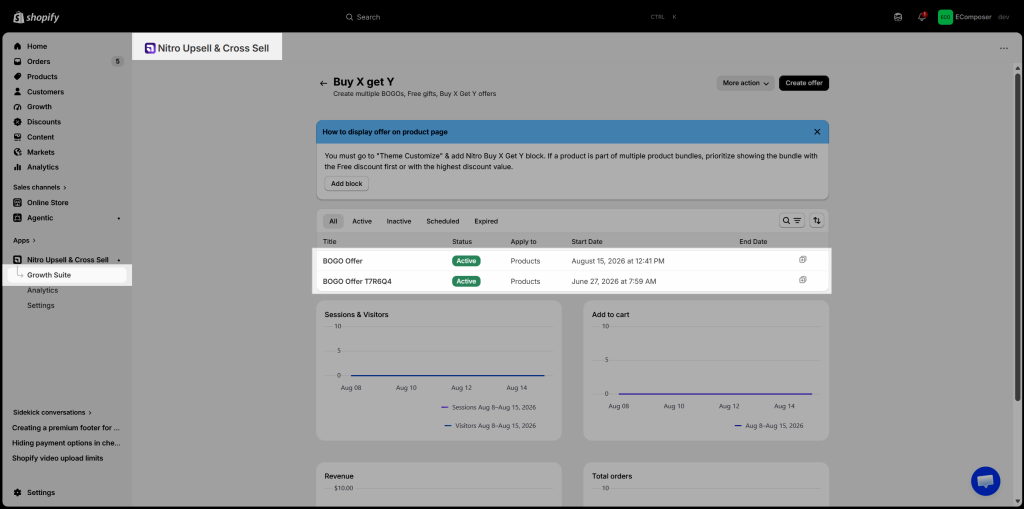Switch to the Inactive offers tab

click(x=399, y=222)
